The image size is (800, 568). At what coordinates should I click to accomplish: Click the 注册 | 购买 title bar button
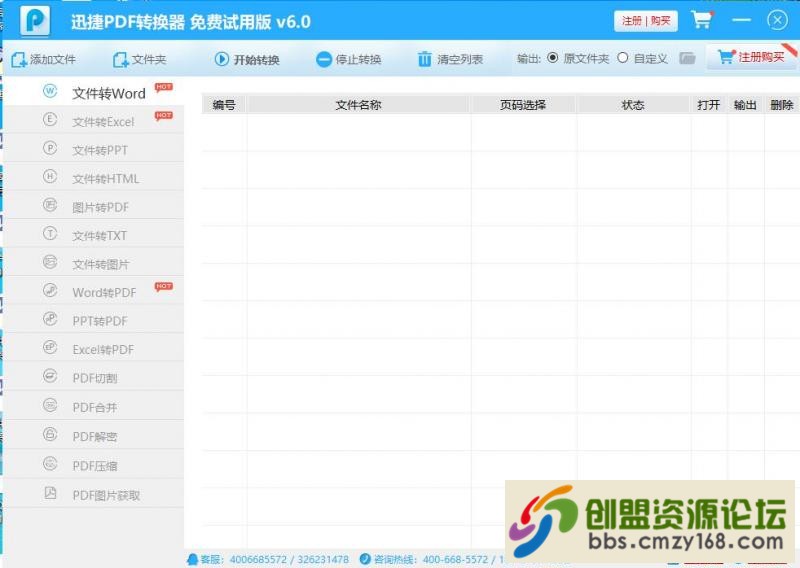point(646,21)
